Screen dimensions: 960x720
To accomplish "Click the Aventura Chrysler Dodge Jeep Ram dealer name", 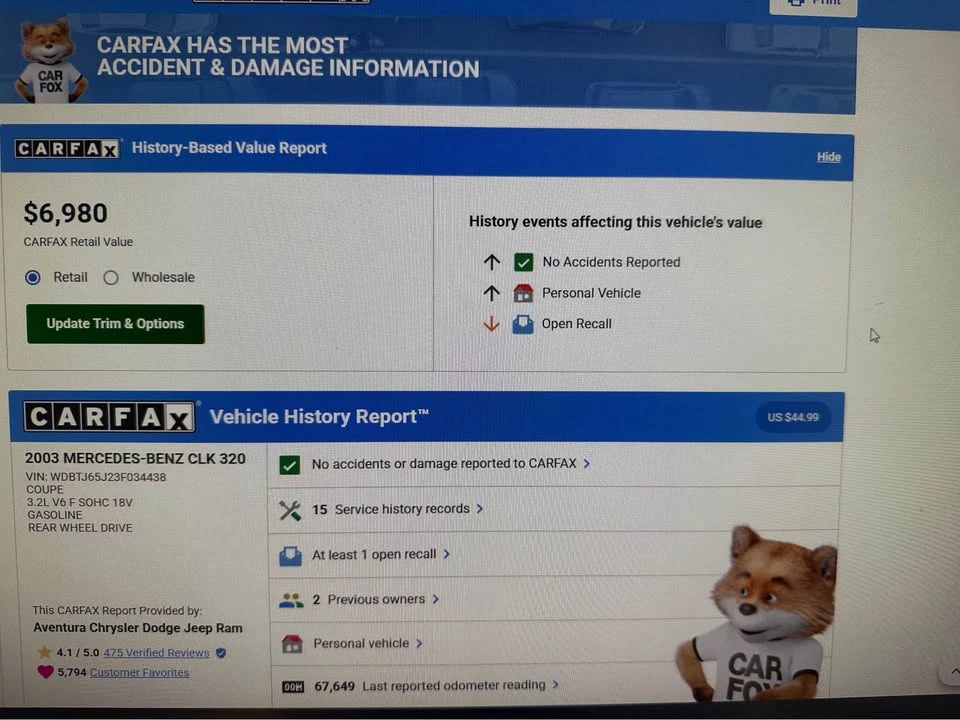I will pyautogui.click(x=138, y=628).
